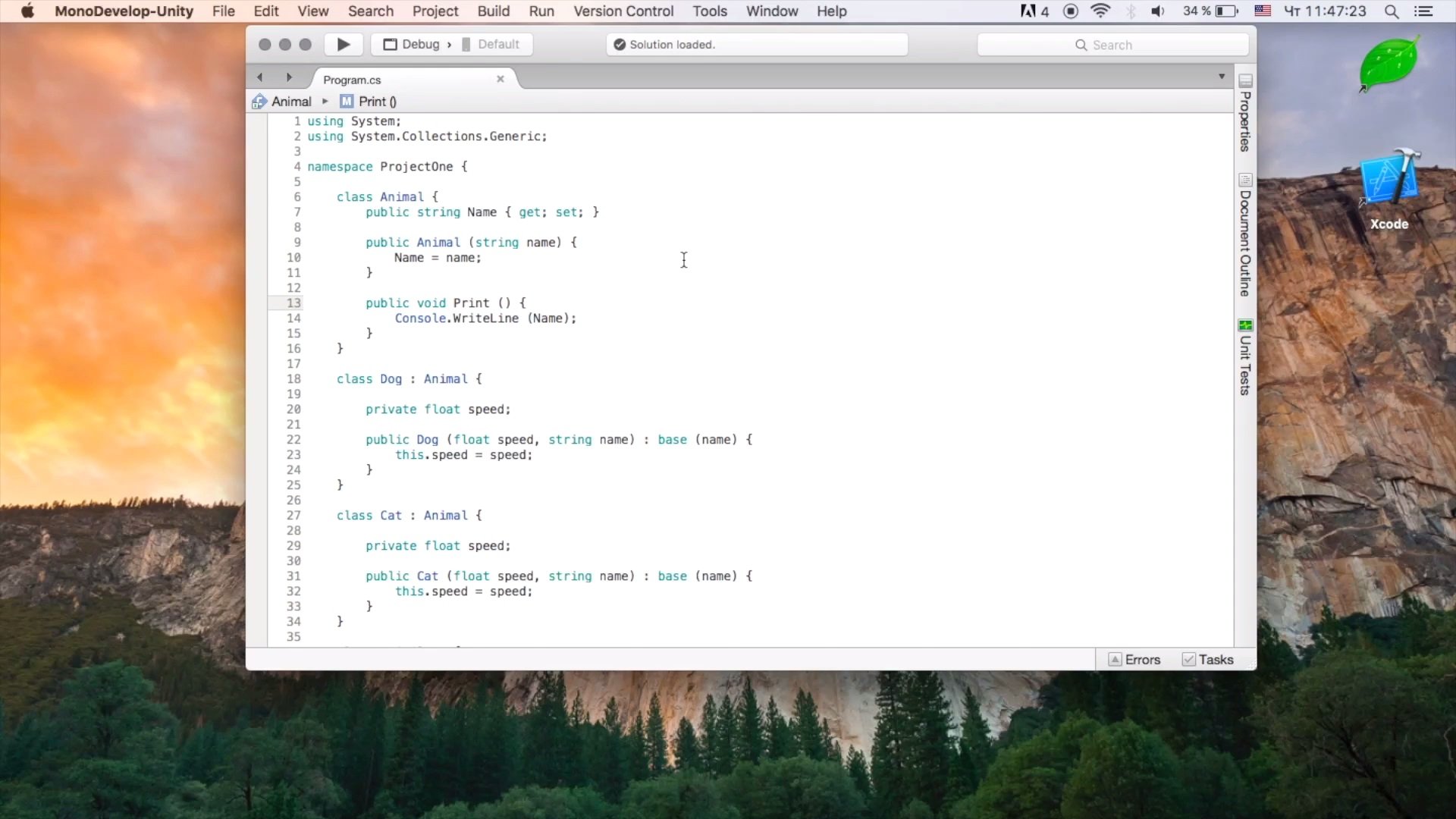
Task: Open the Edit menu
Action: (266, 11)
